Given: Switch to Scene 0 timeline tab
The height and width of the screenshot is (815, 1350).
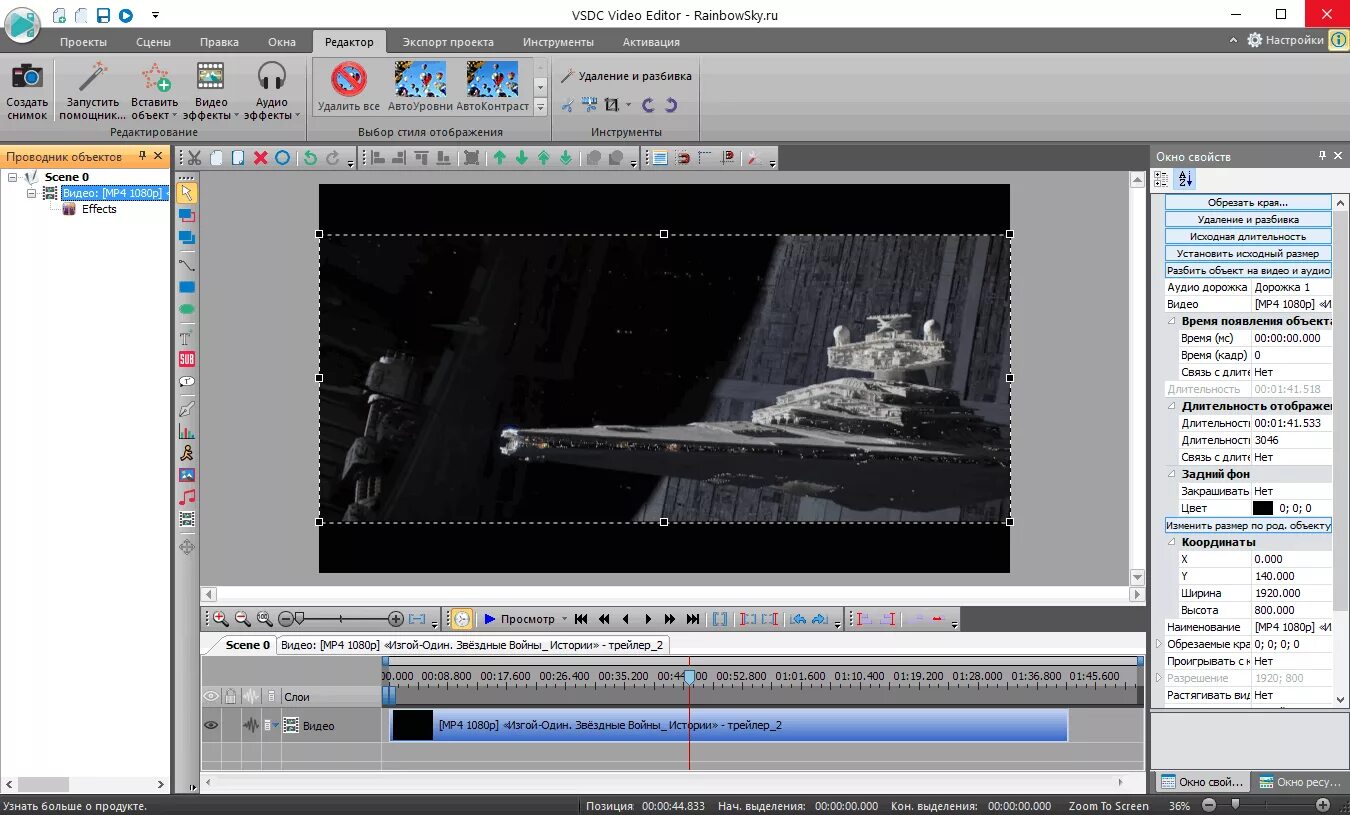Looking at the screenshot, I should tap(247, 645).
